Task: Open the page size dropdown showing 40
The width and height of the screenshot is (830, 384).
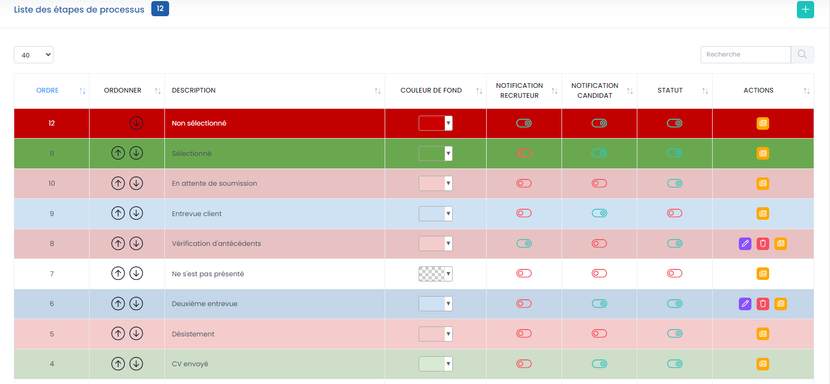Action: point(33,55)
